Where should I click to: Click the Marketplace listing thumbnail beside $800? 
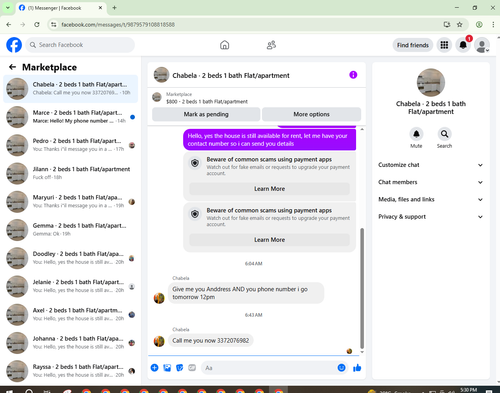point(157,97)
